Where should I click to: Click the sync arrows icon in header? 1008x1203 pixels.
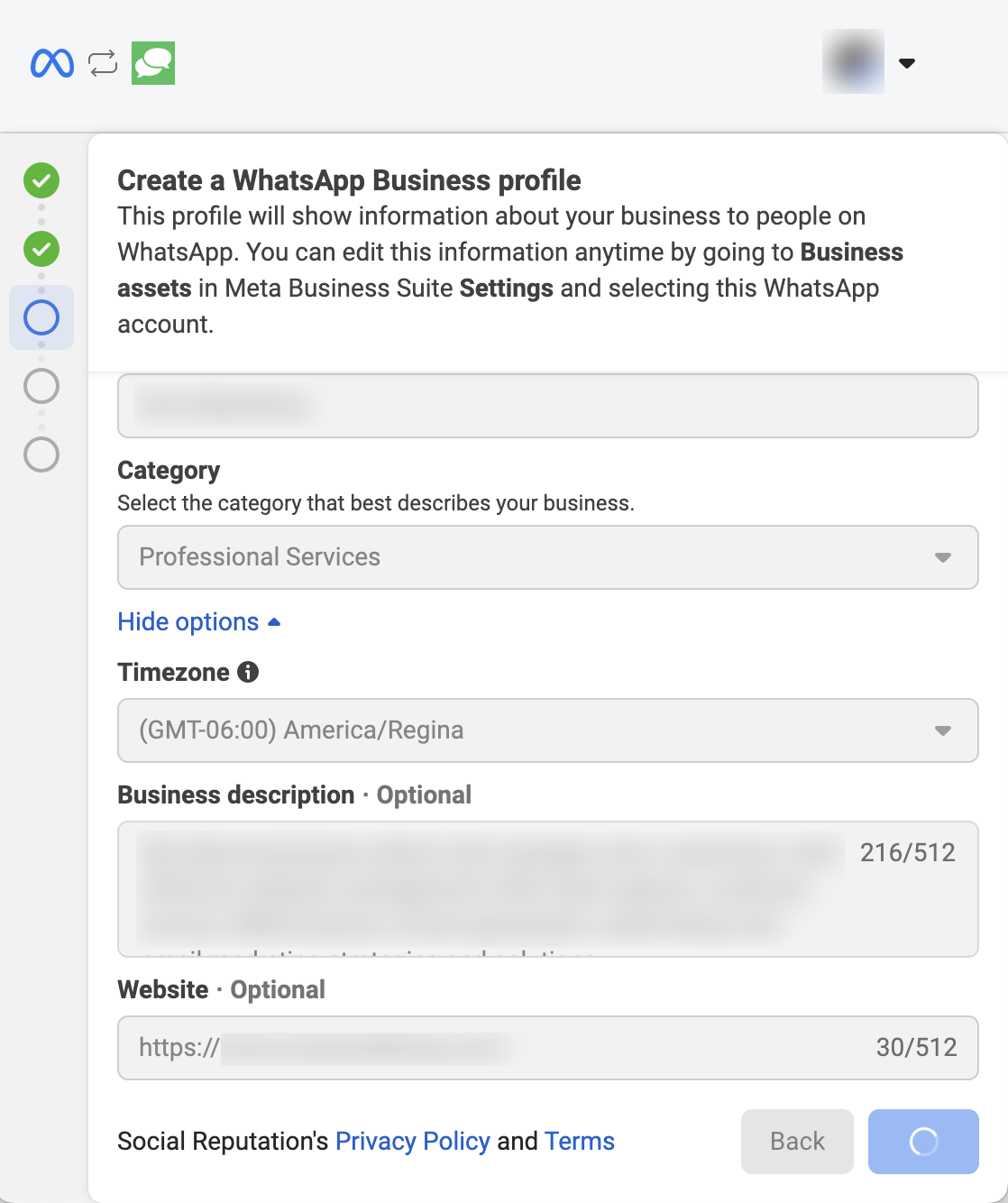pos(103,63)
